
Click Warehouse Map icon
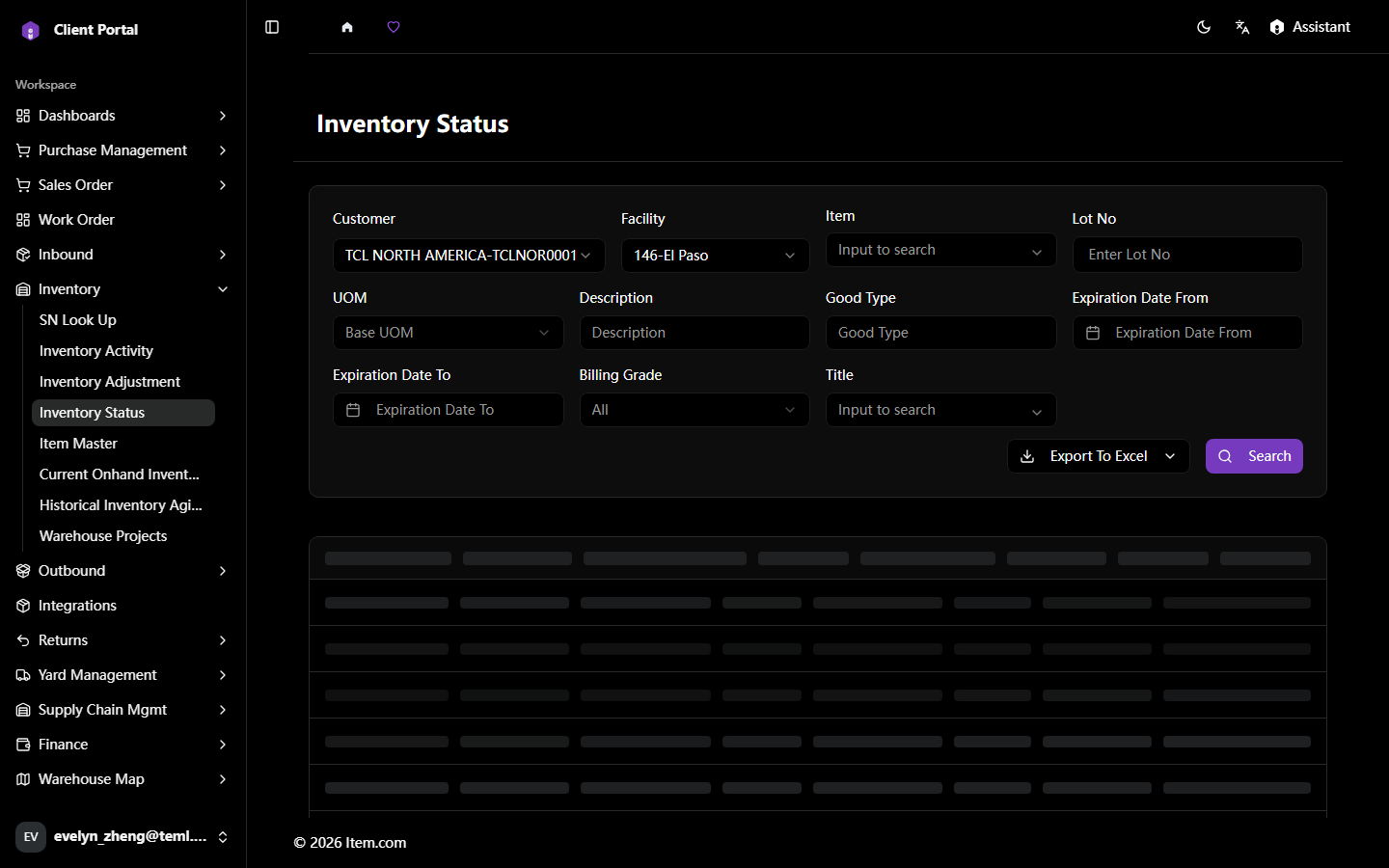(x=23, y=779)
